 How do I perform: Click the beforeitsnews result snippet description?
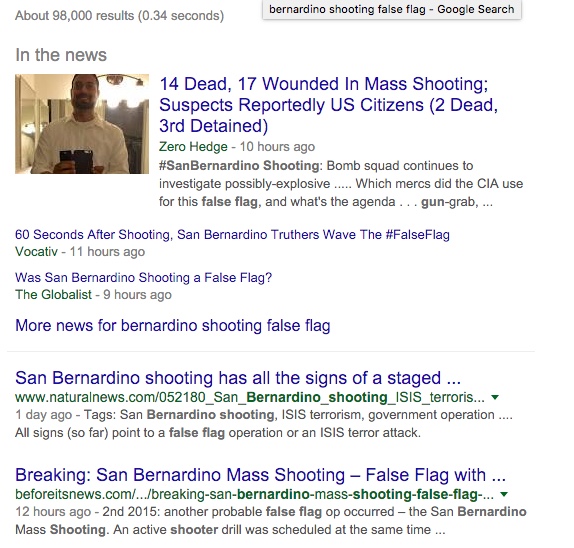271,521
